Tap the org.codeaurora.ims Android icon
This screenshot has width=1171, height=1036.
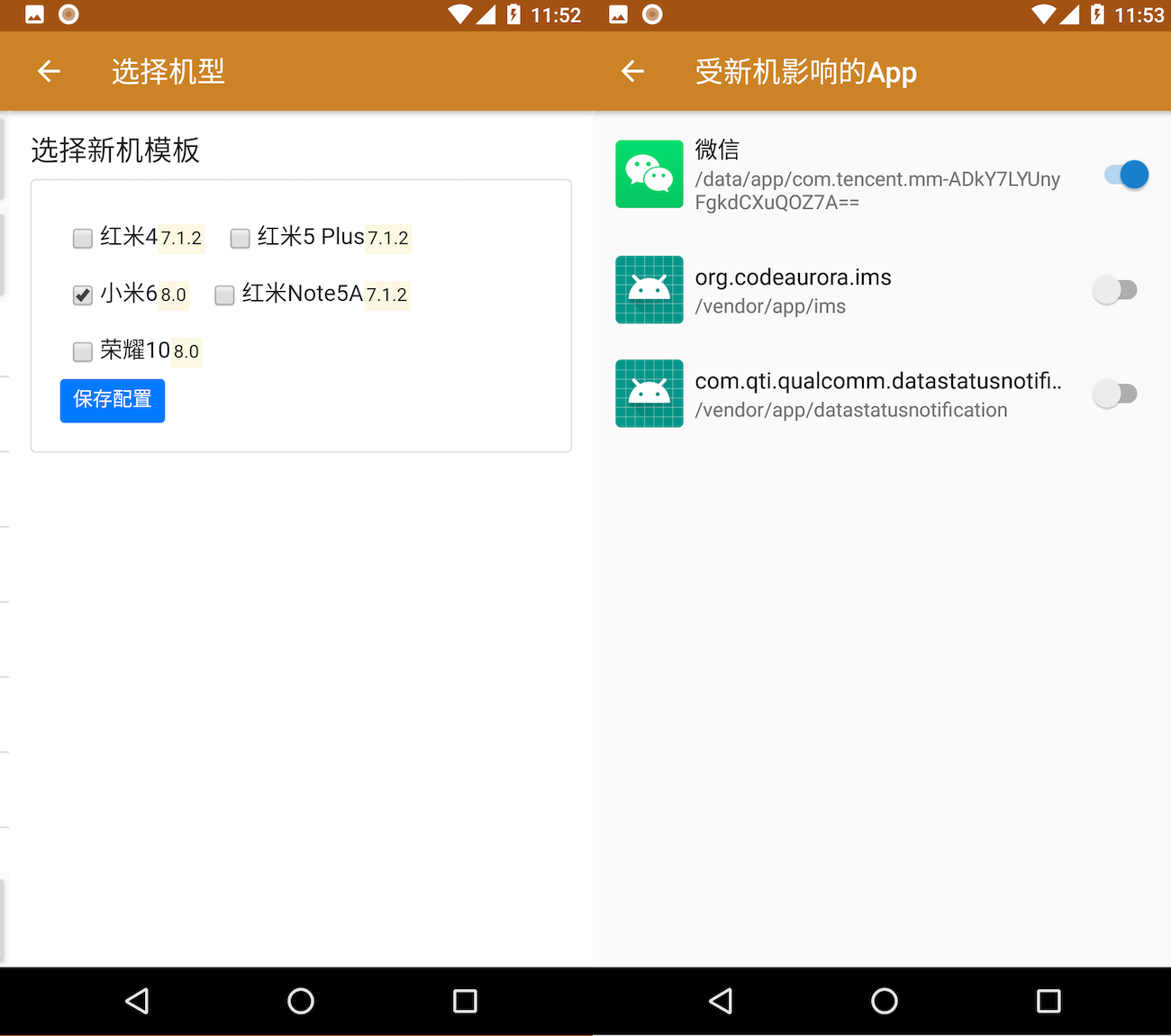(649, 289)
